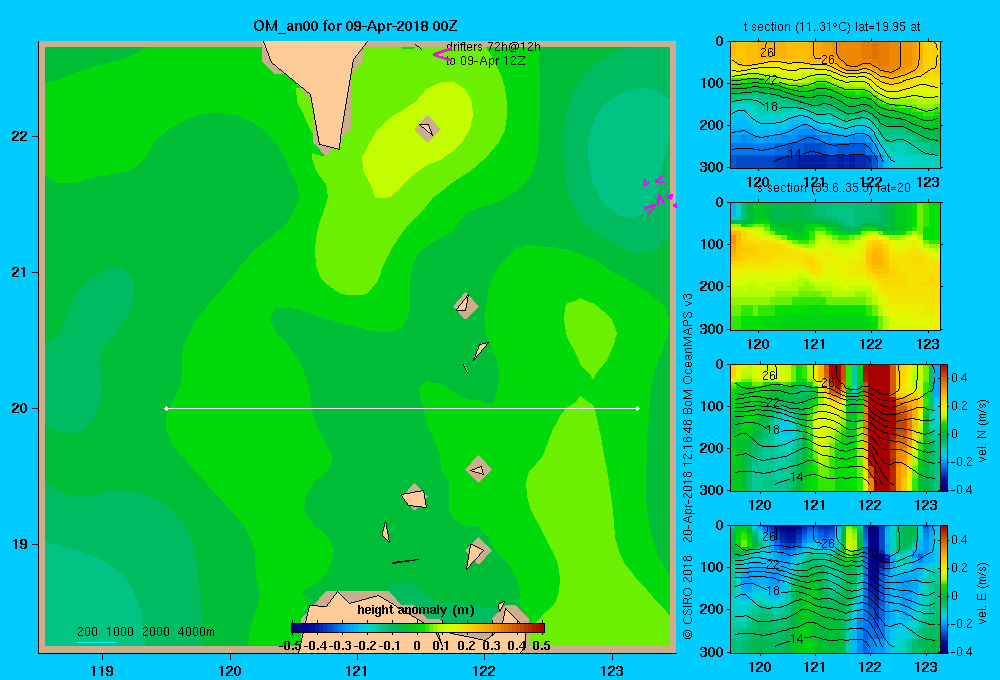Click longitude label 121 on the main map axis
Screen dimensions: 1000x680
click(x=357, y=670)
